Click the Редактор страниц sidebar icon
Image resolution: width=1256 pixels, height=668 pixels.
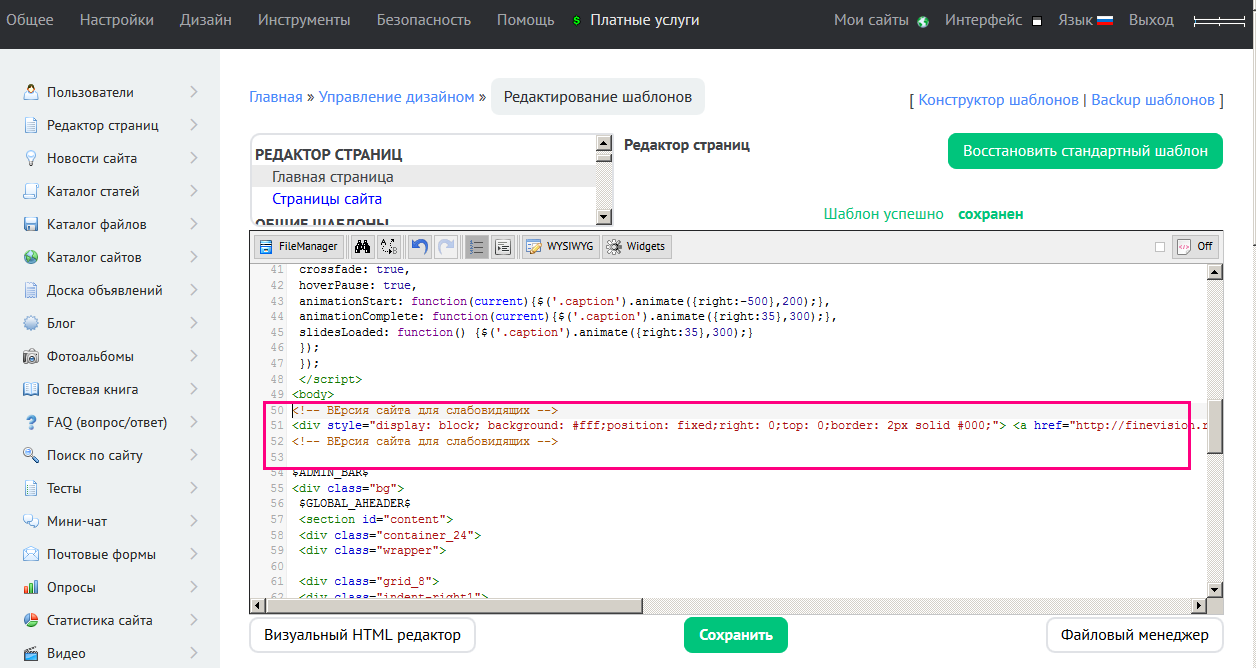tap(31, 125)
